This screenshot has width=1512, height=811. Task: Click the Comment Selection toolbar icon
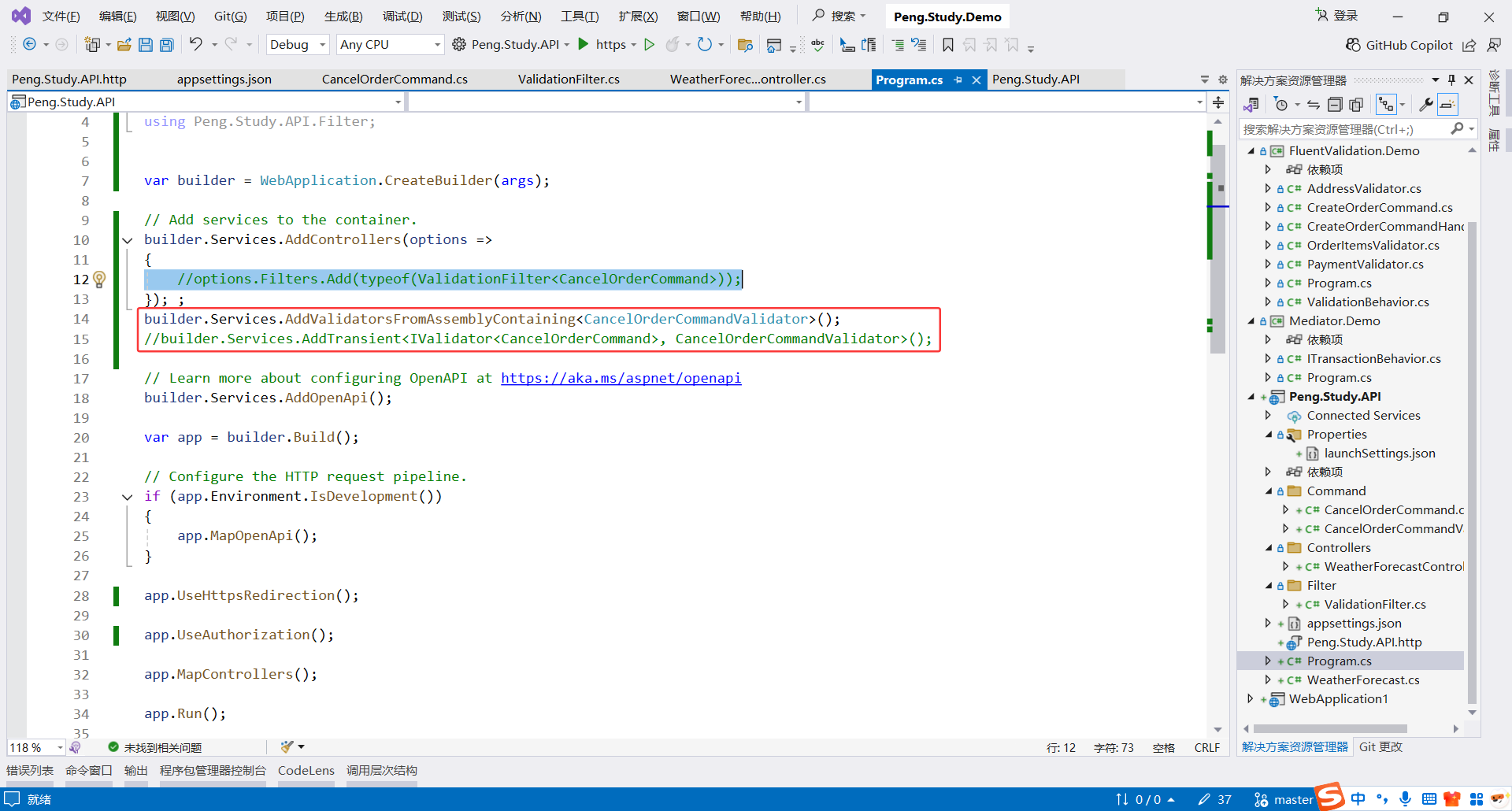pos(898,45)
